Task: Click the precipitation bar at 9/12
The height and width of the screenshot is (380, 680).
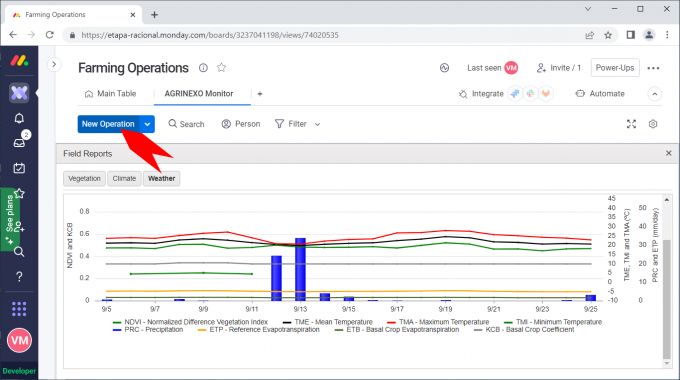Action: [276, 278]
